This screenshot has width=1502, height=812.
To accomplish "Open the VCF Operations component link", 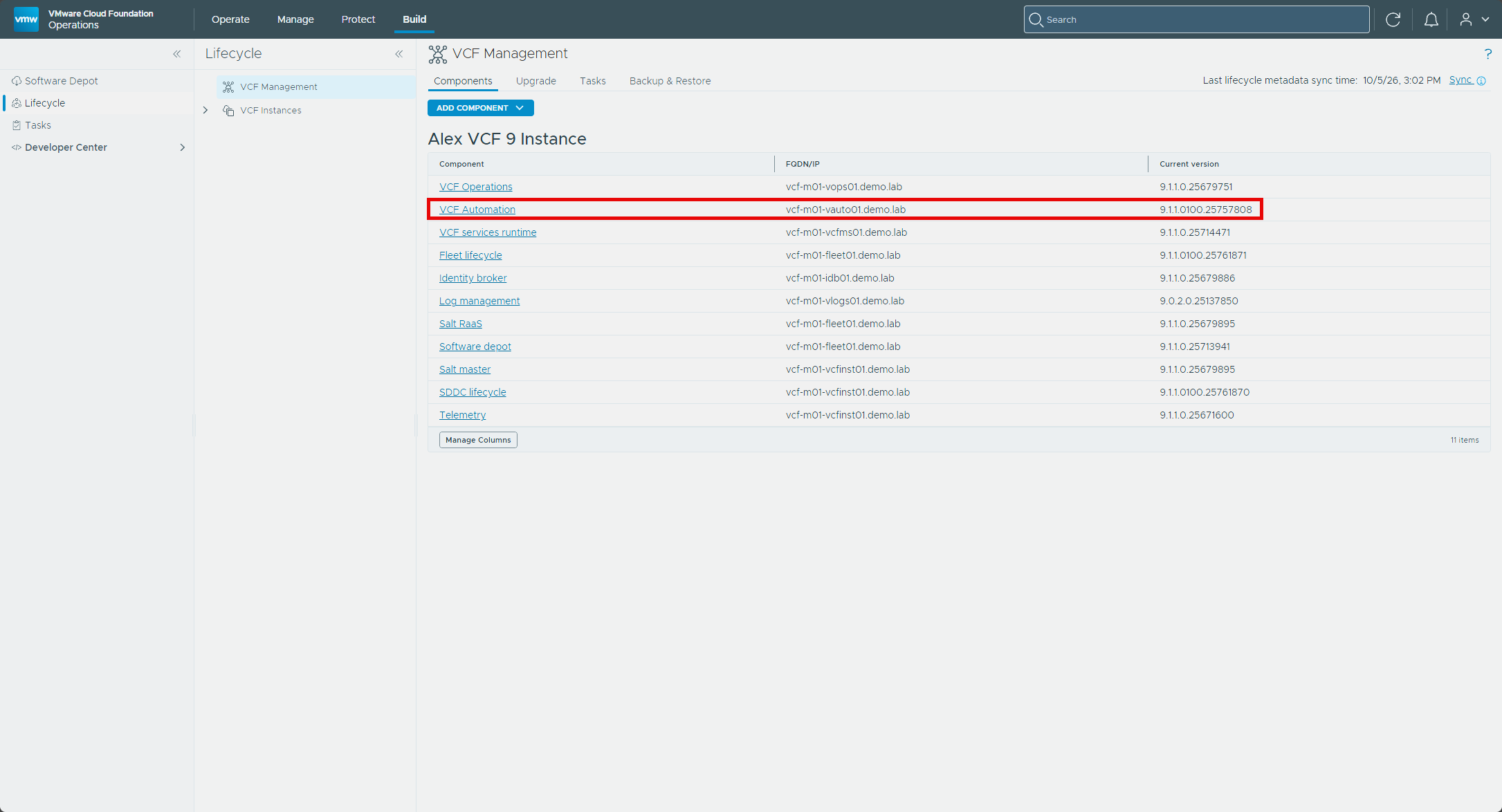I will tap(476, 187).
